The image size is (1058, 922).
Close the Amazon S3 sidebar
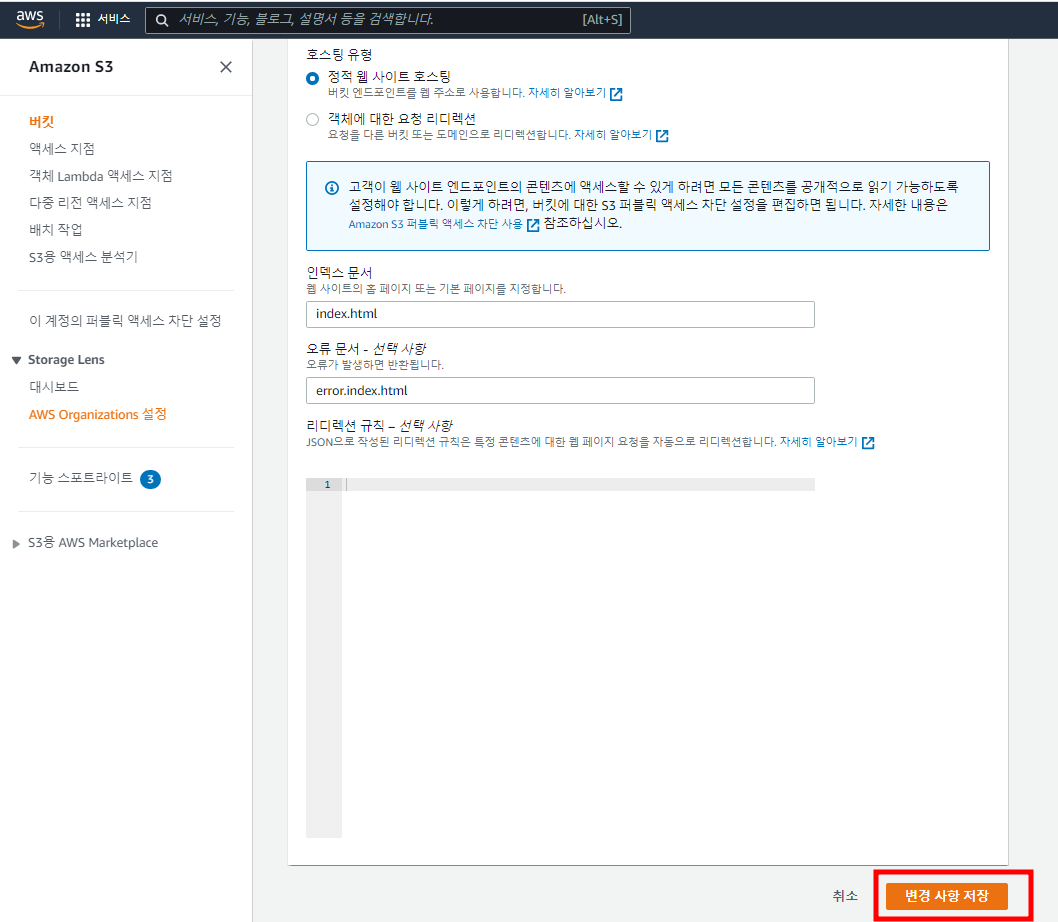pyautogui.click(x=226, y=67)
